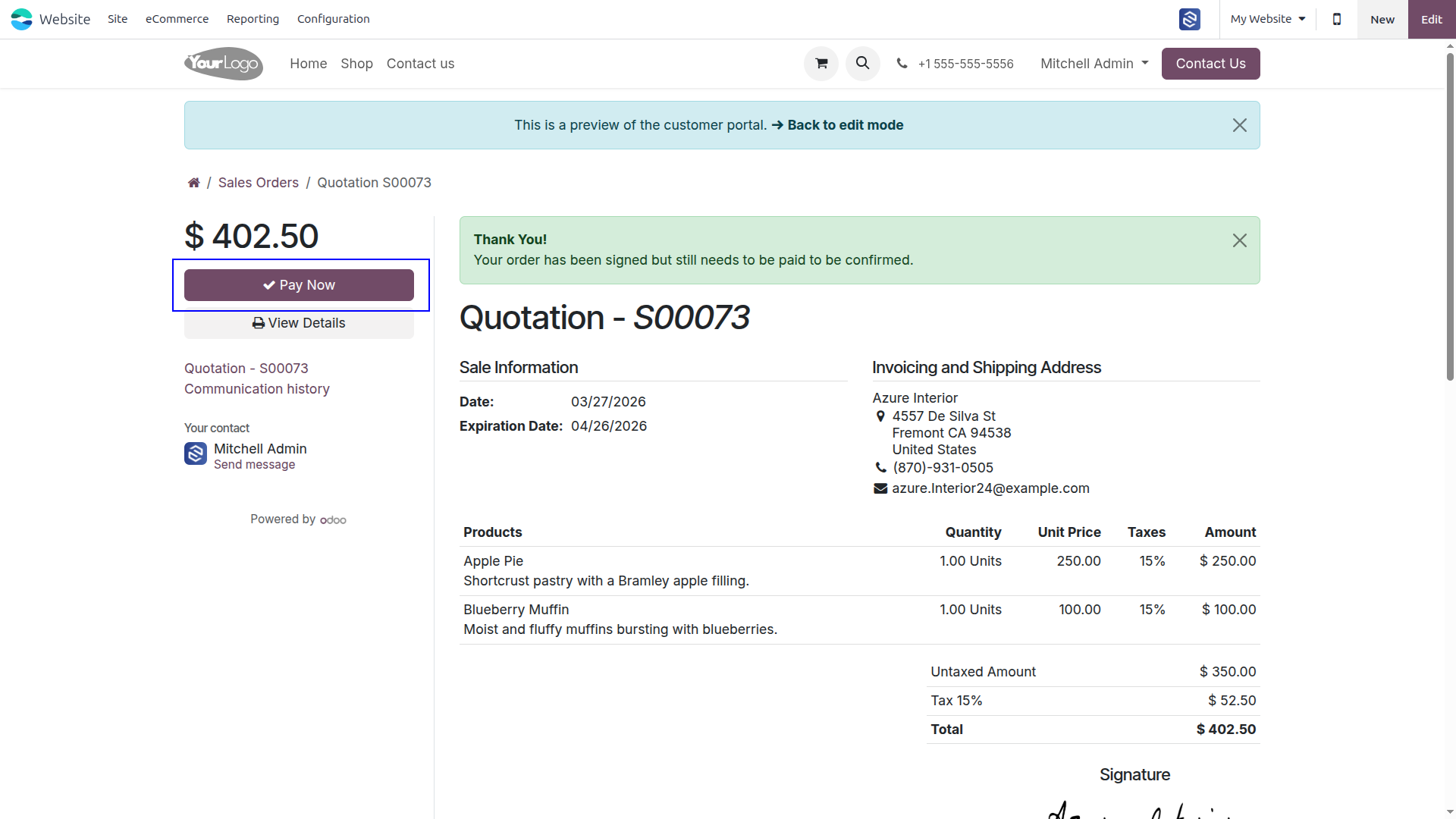Click the phone icon beside +1 555-555-5556
The image size is (1456, 819).
pyautogui.click(x=902, y=64)
